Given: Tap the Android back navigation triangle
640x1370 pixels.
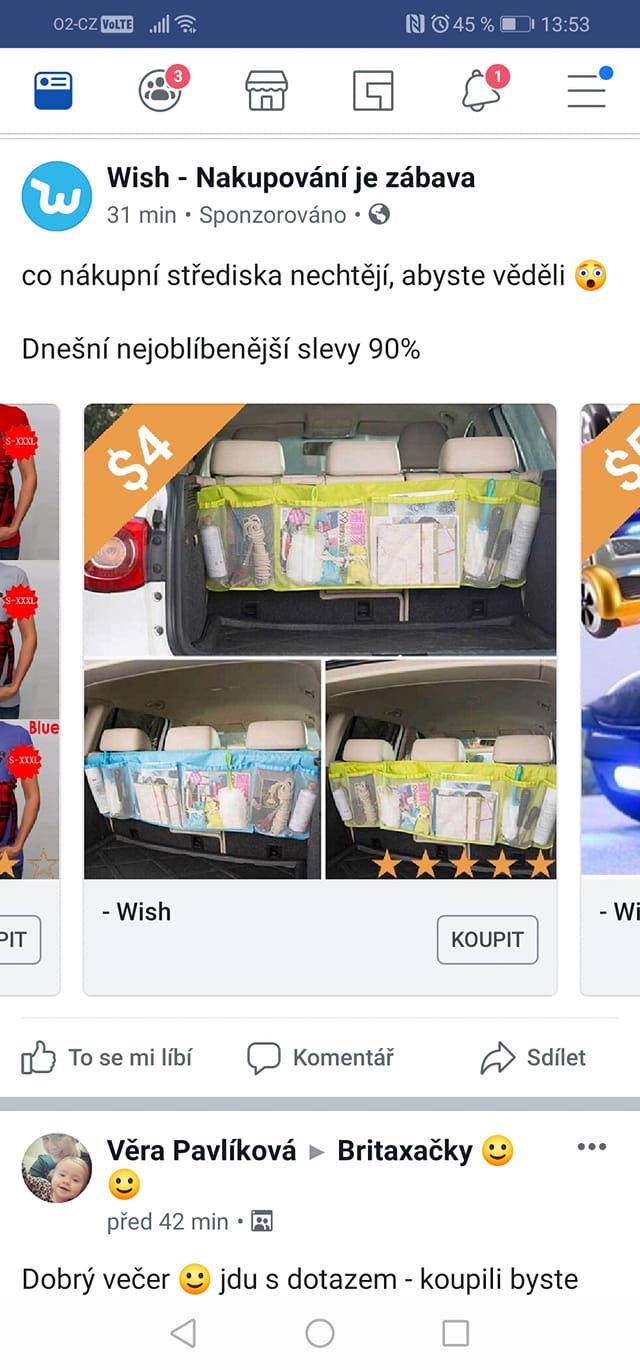Looking at the screenshot, I should [x=183, y=1332].
